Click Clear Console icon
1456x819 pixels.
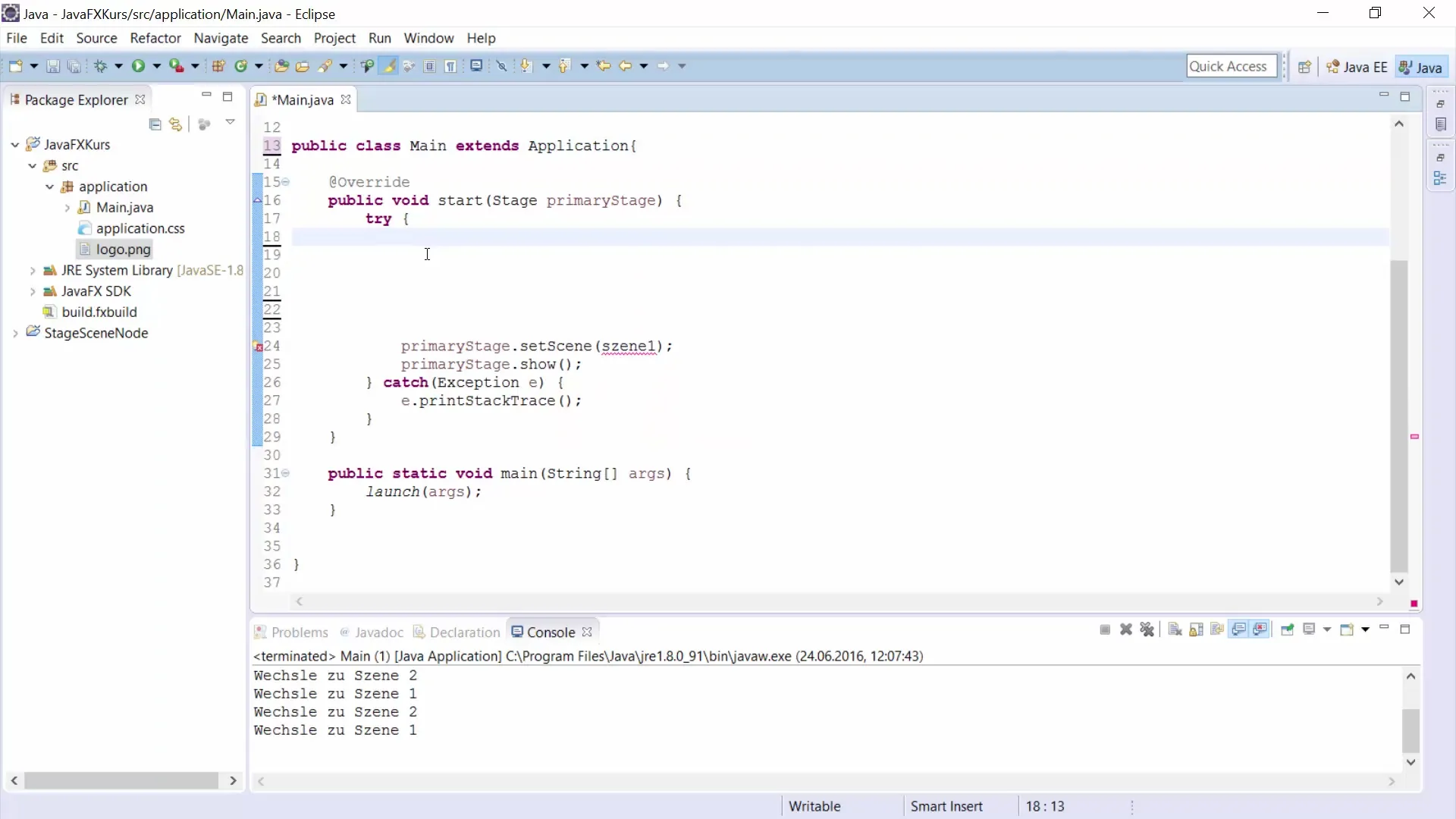pos(1175,629)
